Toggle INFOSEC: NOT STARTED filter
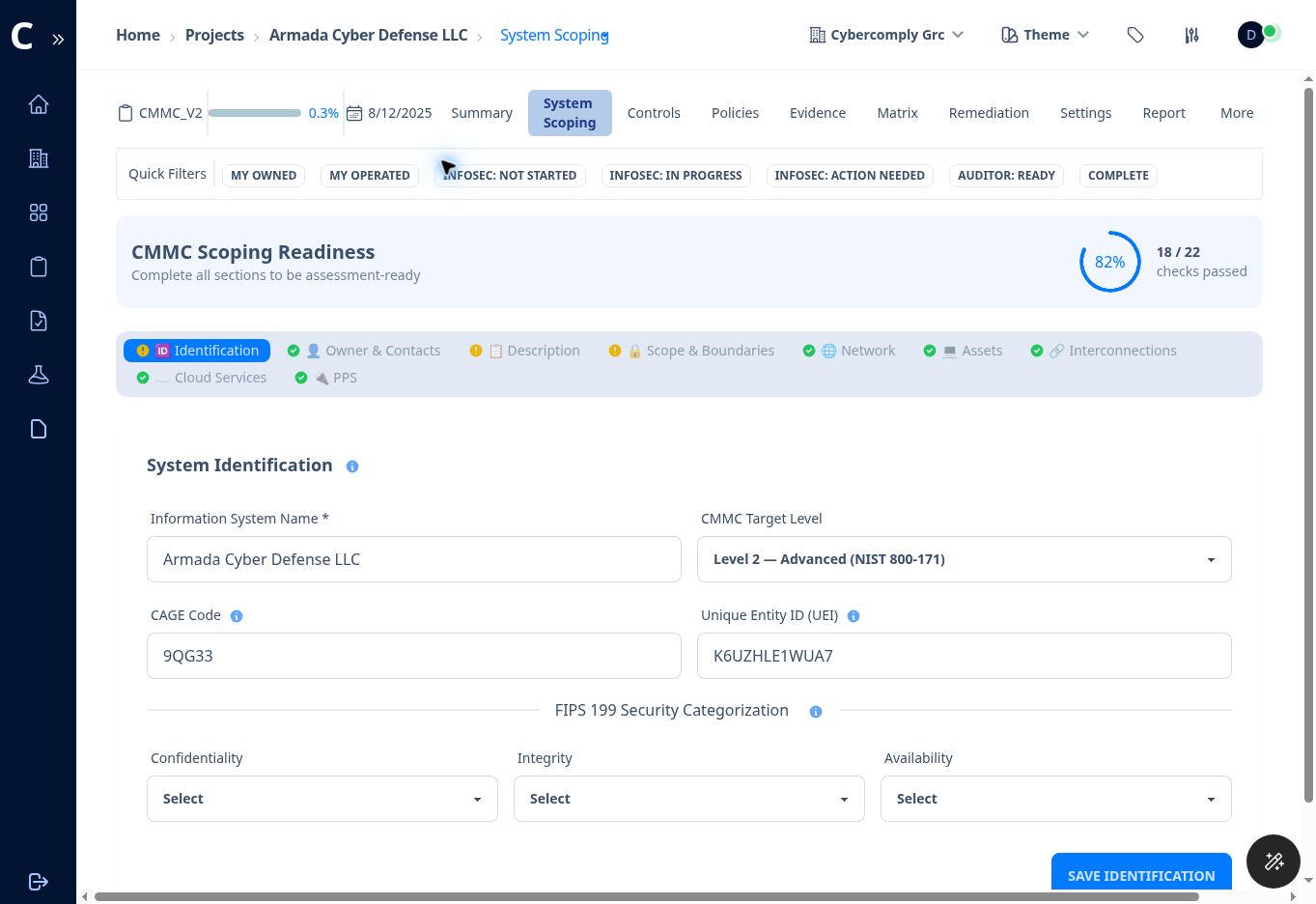The height and width of the screenshot is (904, 1316). (510, 176)
